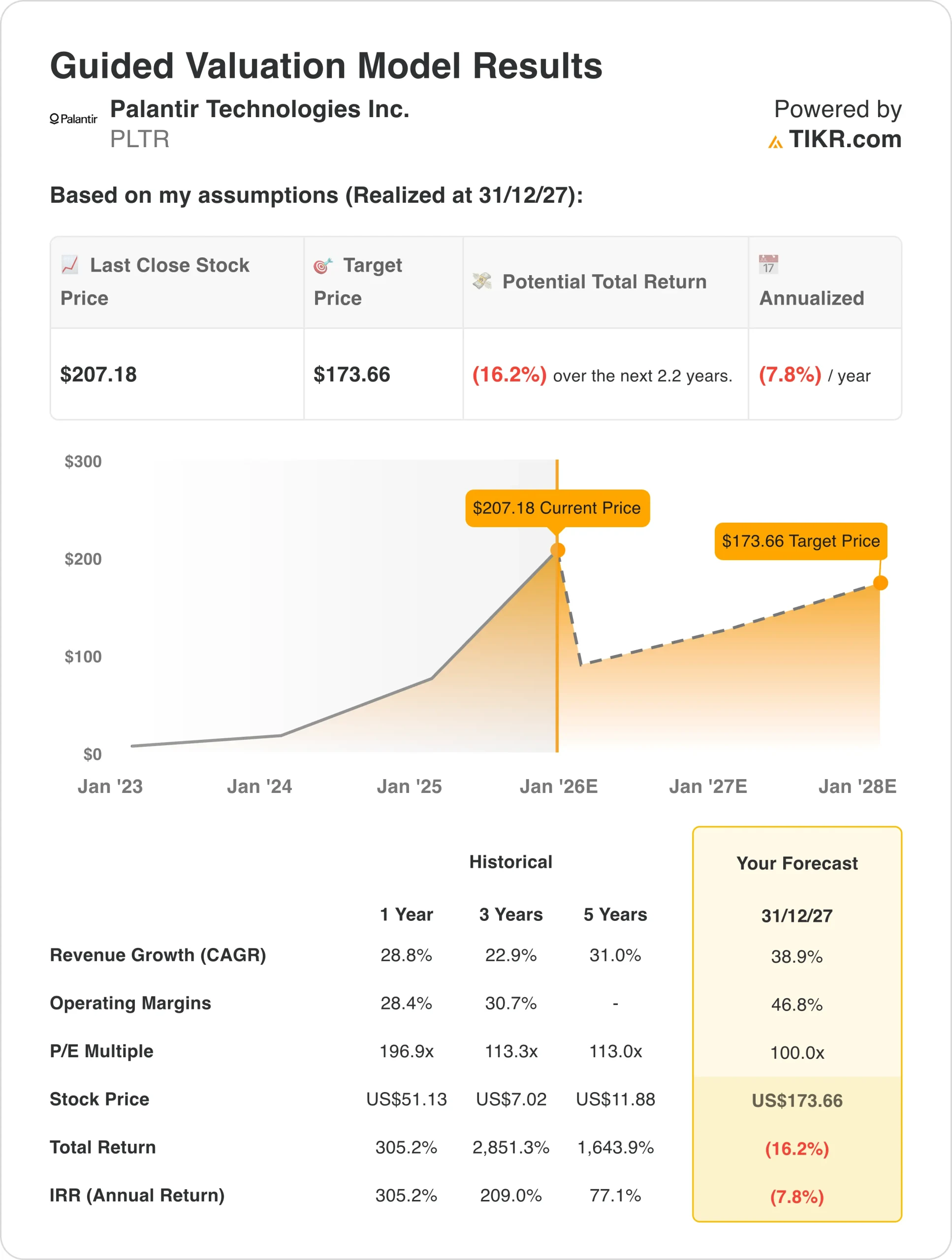
Task: Click the Your Forecast heading
Action: pyautogui.click(x=796, y=864)
